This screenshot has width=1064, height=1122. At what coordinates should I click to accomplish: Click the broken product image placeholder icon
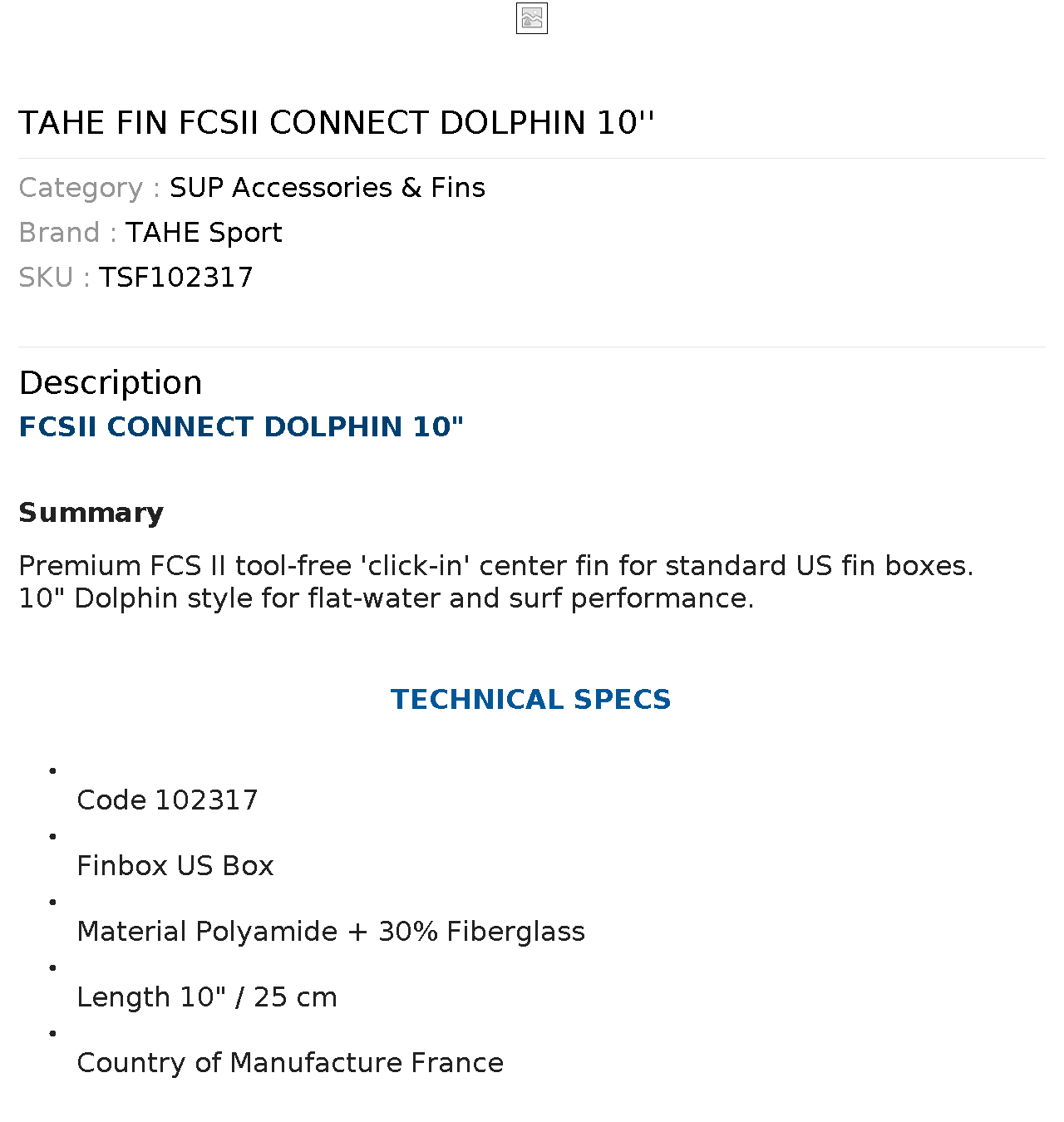tap(532, 18)
